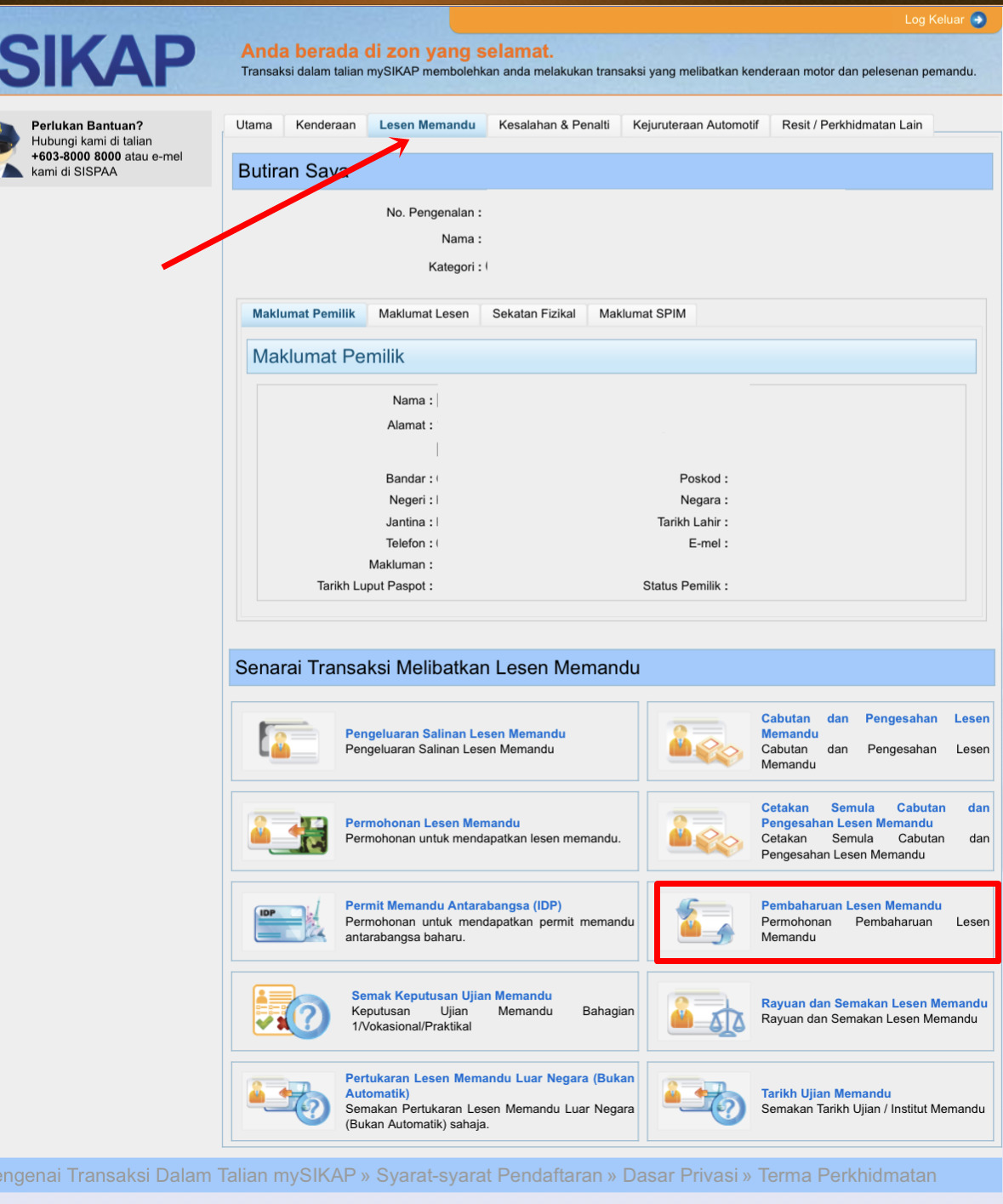Click the Pembaharuan Lesen Memandu icon
The image size is (1003, 1204).
(704, 922)
